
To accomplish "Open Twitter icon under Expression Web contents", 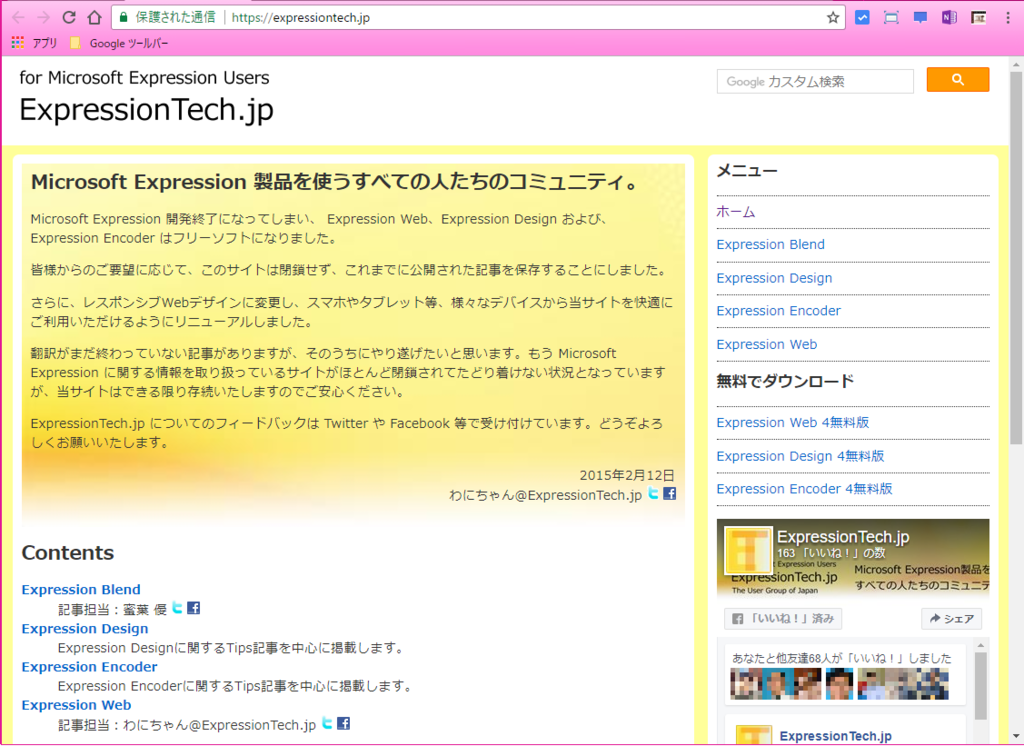I will point(327,723).
